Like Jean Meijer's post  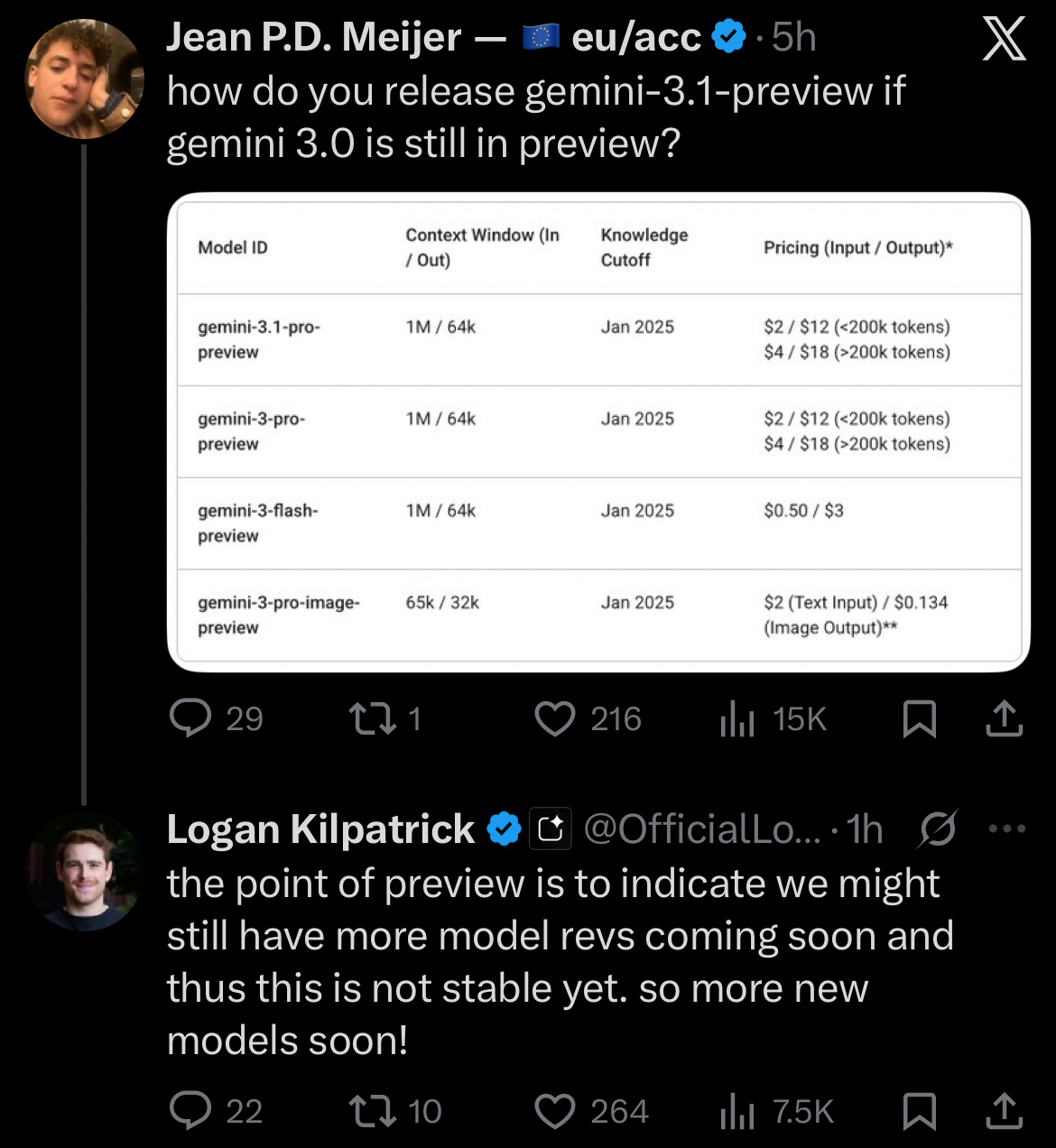555,719
